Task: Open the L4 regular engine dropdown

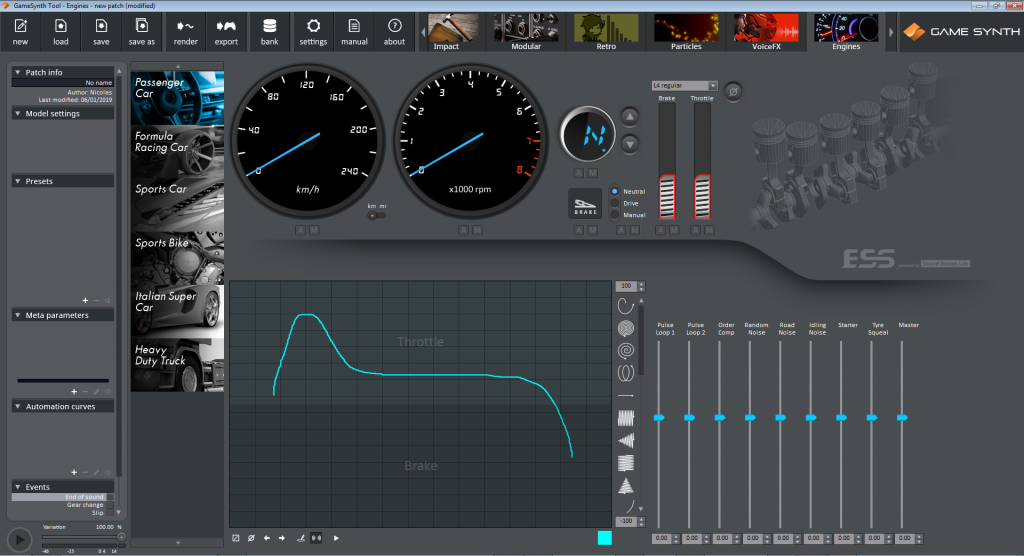Action: point(684,86)
